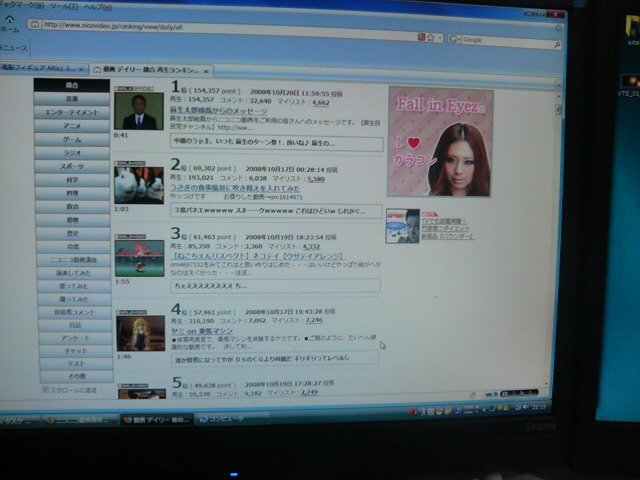Open rank 4 blonde character thumbnail

[141, 333]
